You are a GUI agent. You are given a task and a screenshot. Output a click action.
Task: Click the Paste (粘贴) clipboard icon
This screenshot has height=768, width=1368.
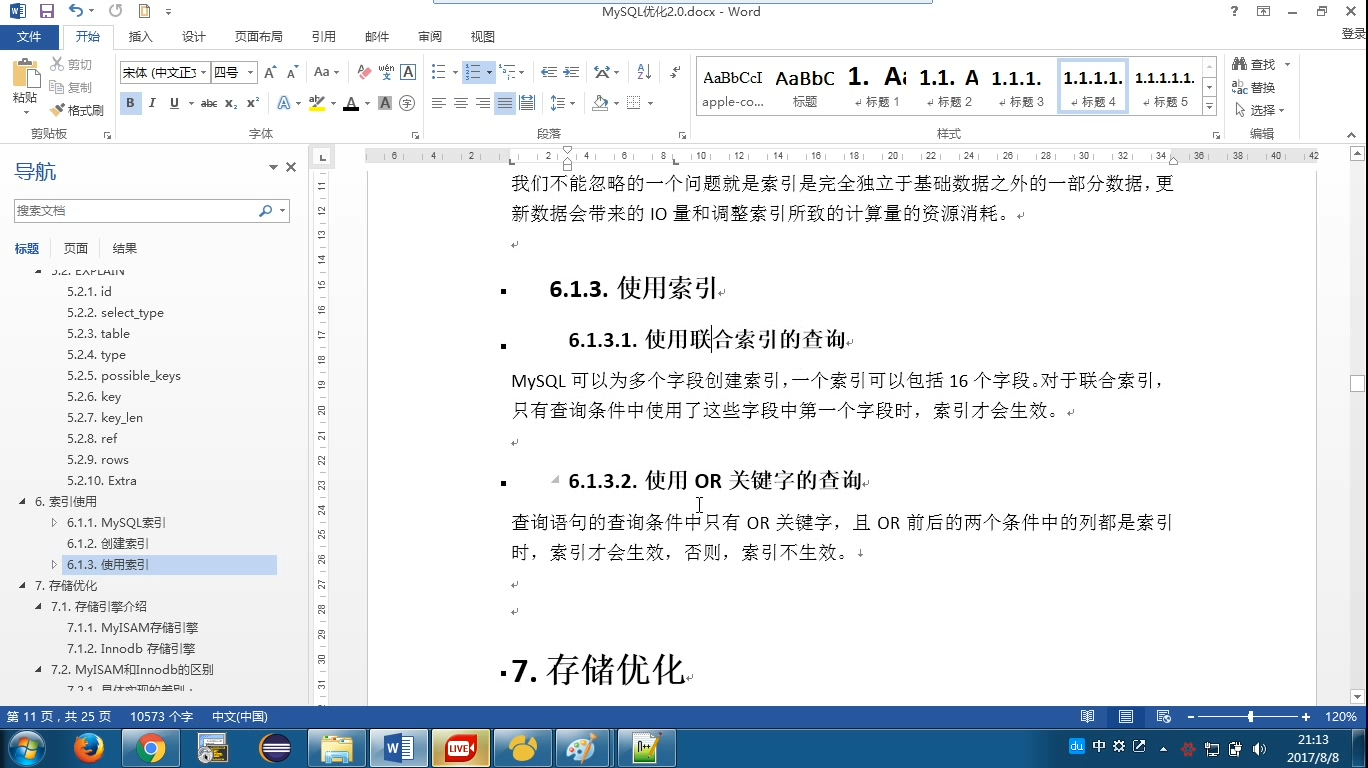[x=25, y=74]
